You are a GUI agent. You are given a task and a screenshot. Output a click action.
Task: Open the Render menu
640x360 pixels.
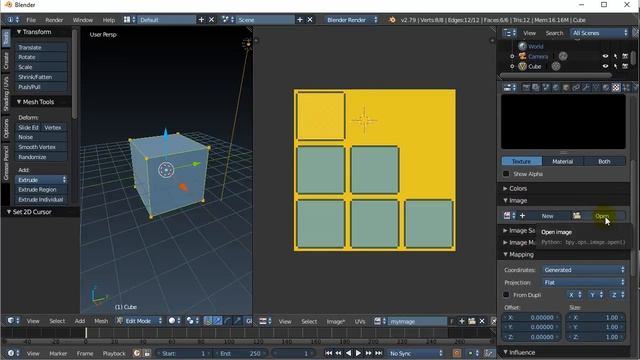[54, 20]
